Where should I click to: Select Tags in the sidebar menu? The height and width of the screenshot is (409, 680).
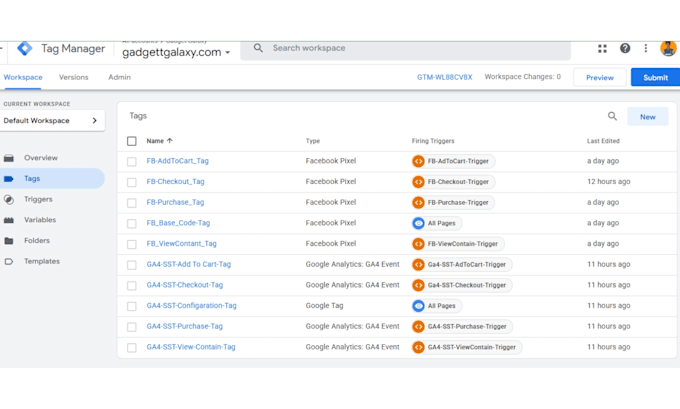click(52, 179)
